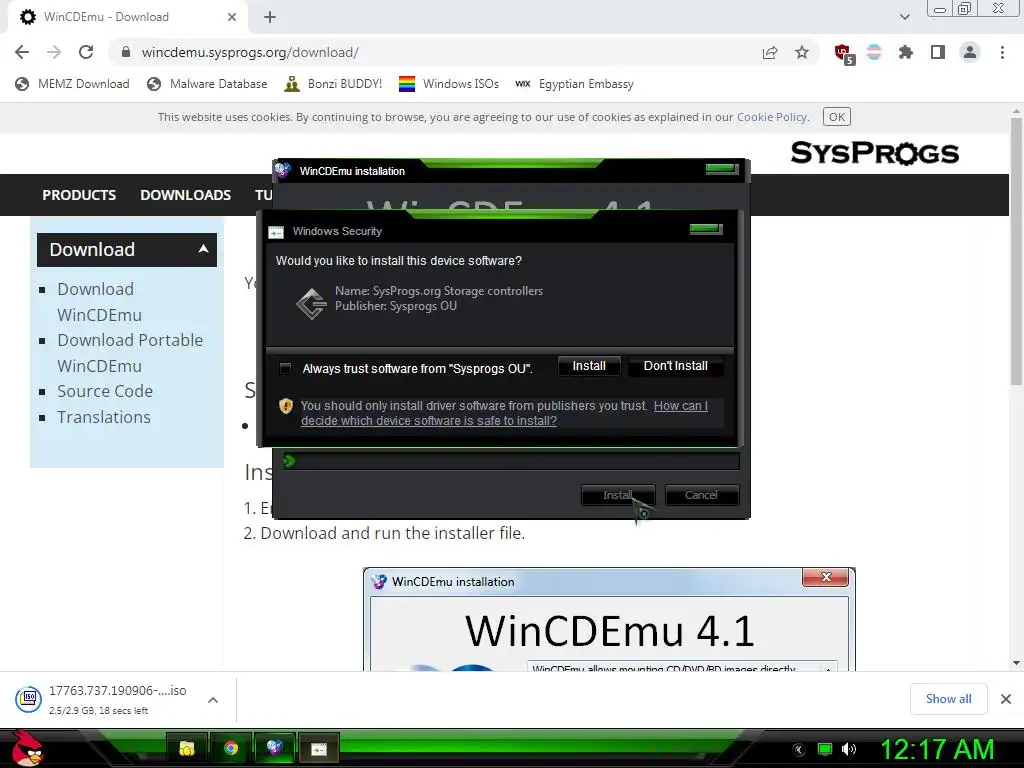
Task: Click the Windows Security title bar icon
Action: pyautogui.click(x=276, y=231)
